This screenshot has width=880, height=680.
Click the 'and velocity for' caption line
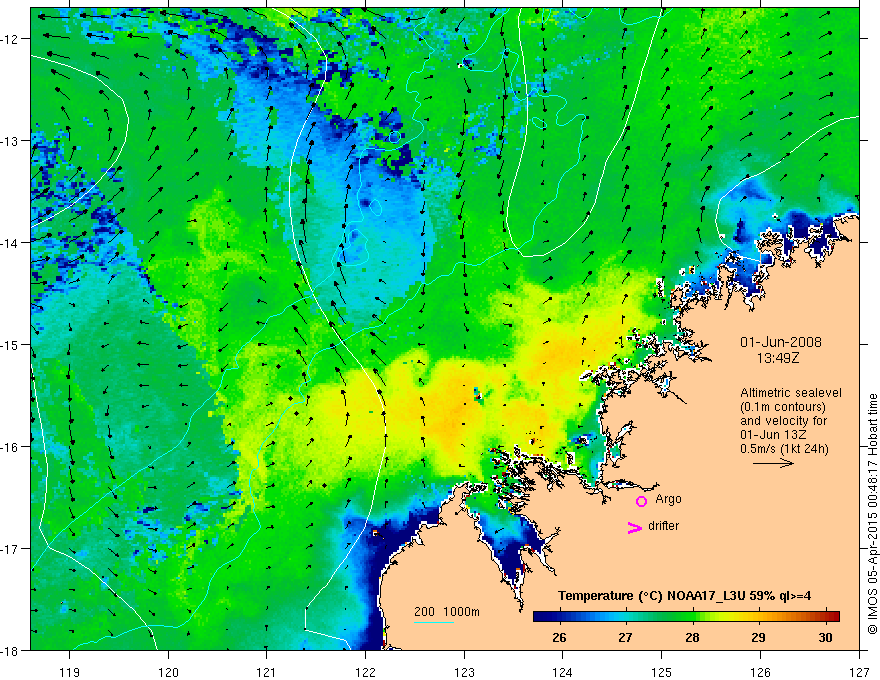(x=783, y=421)
